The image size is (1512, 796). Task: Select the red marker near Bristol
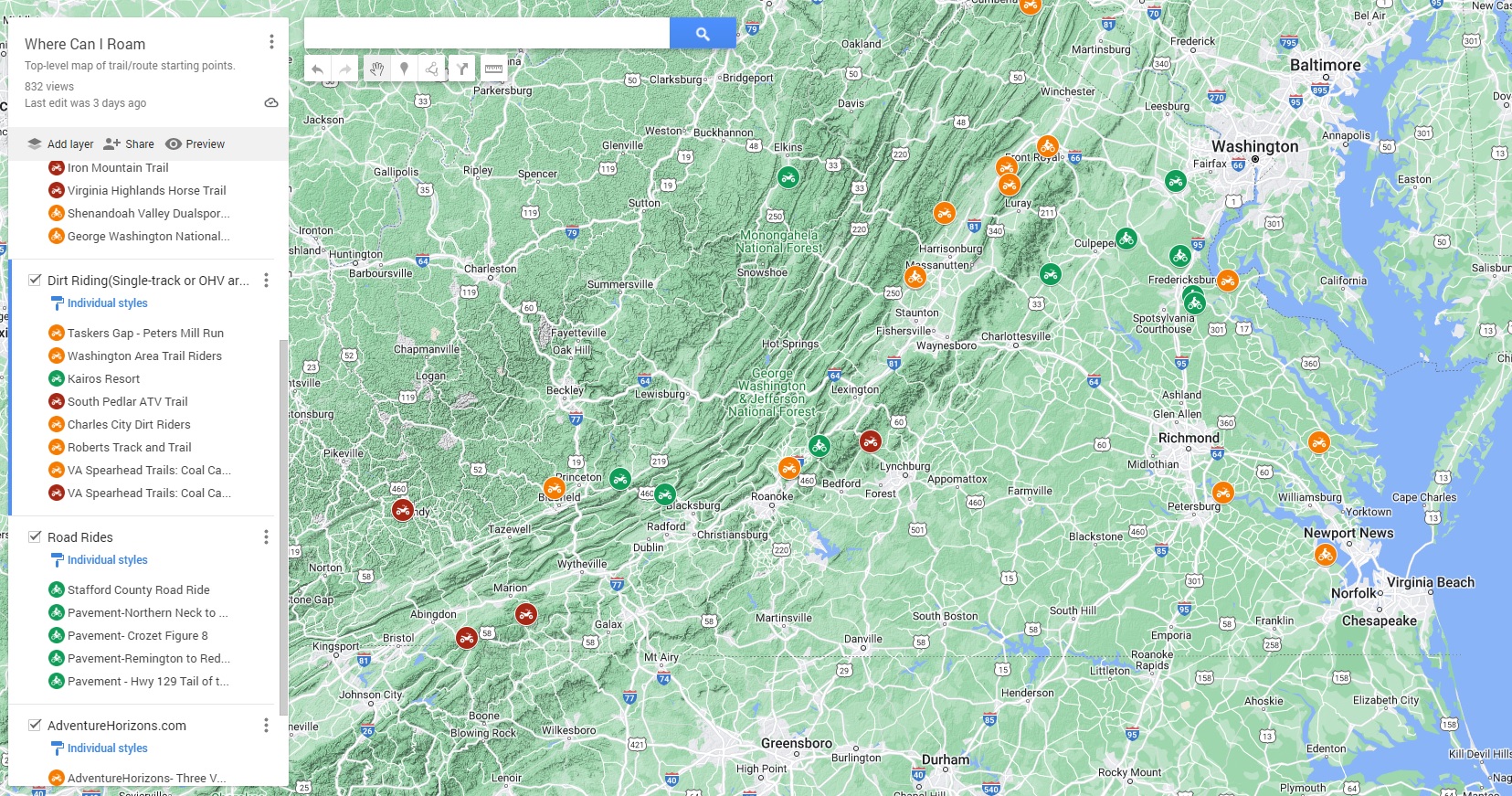(x=467, y=637)
